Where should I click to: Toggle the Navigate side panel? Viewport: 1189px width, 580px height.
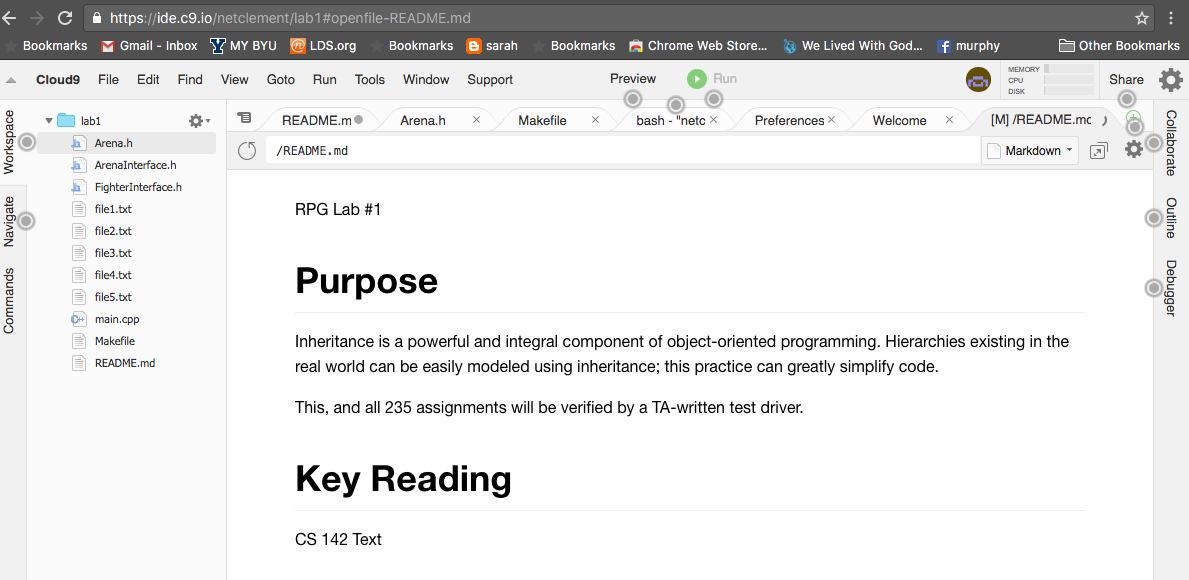pos(9,221)
